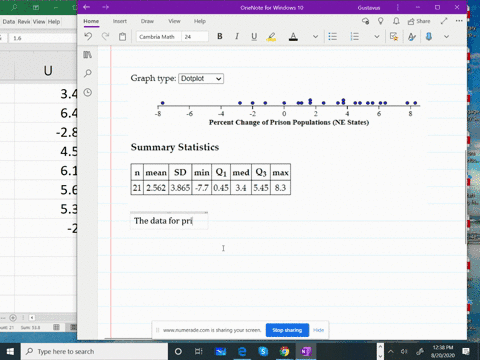
Task: Click the To Do tag icon
Action: (394, 36)
